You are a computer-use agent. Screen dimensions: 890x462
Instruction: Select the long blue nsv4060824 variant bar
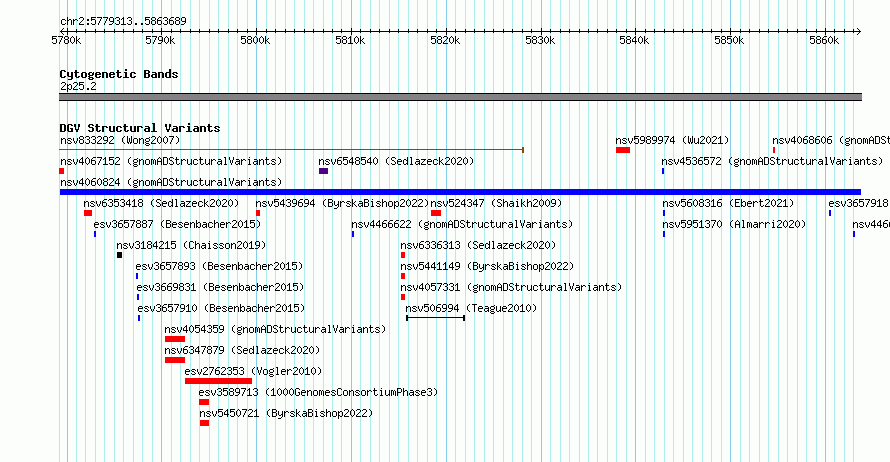coord(460,192)
